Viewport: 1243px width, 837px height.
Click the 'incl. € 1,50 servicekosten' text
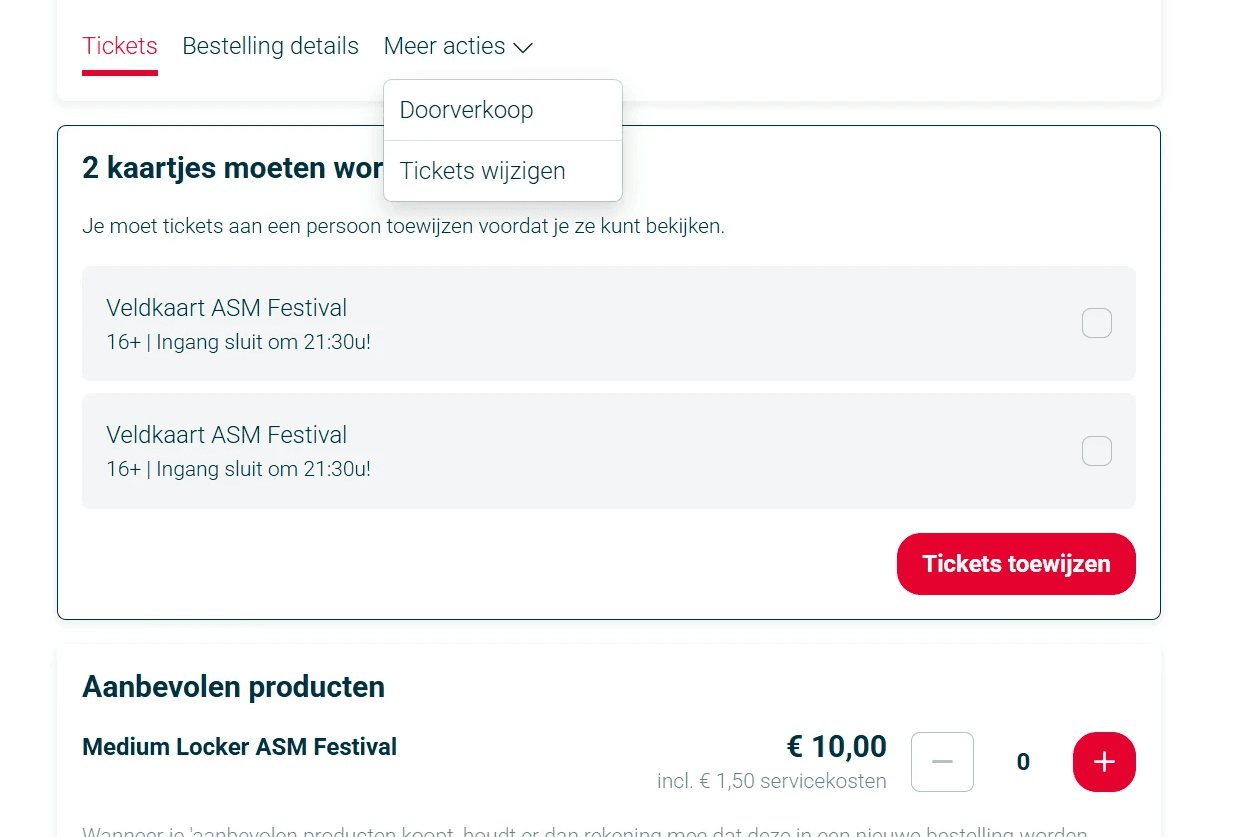[x=772, y=781]
